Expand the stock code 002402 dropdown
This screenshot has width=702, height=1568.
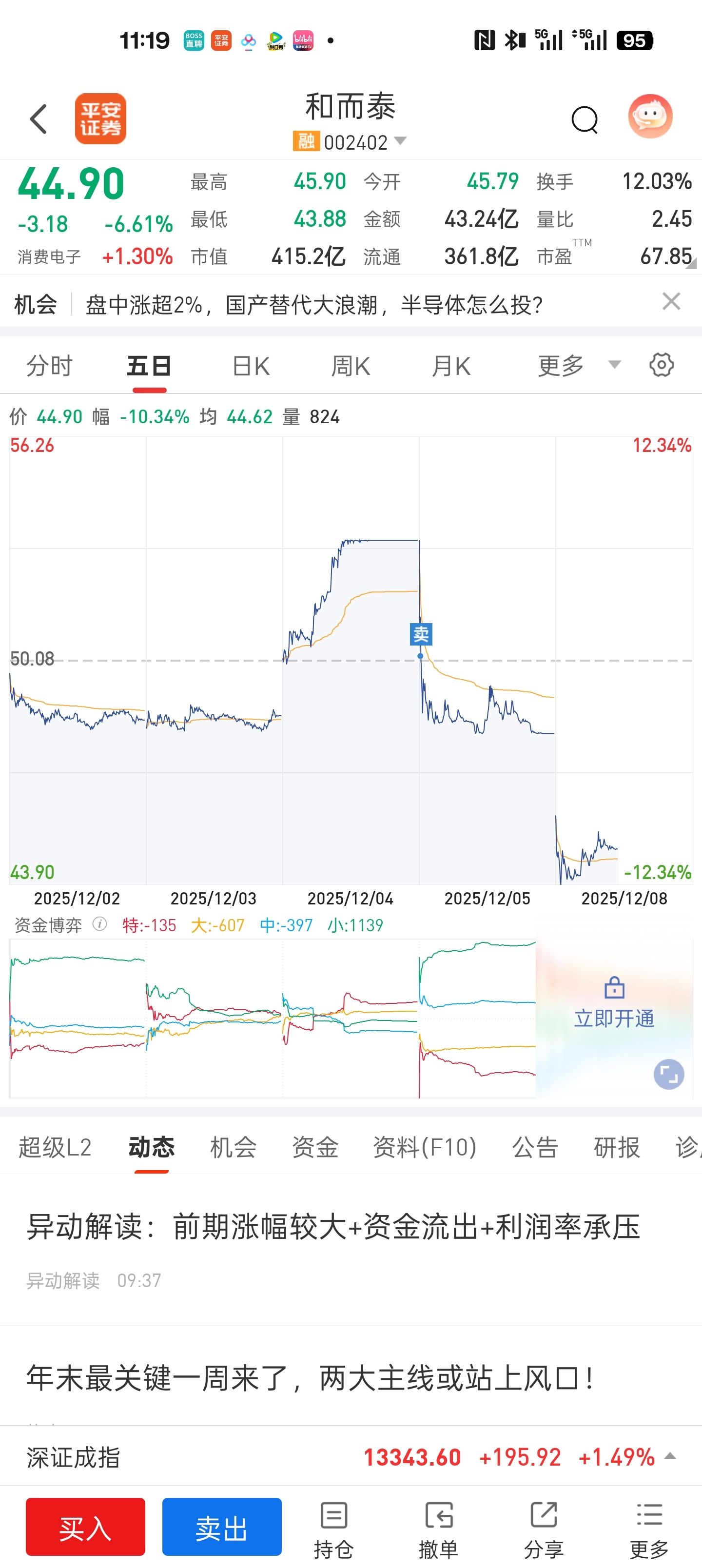click(x=400, y=141)
